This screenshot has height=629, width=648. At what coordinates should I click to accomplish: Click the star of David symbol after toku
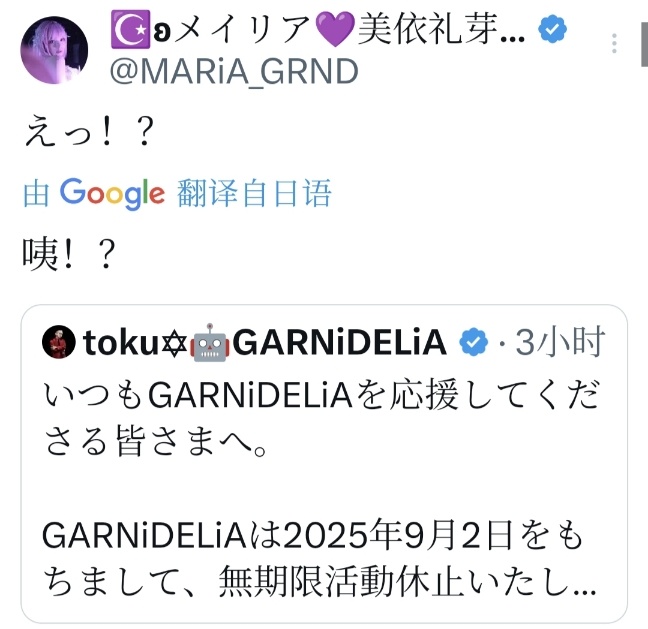coord(174,343)
